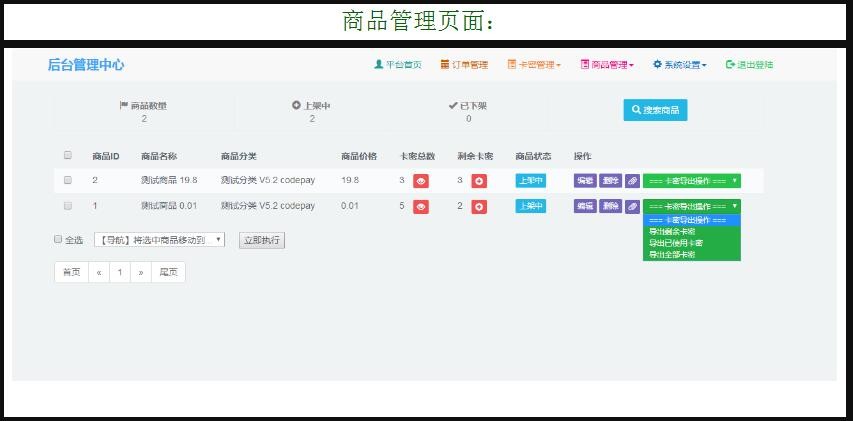Expand the 系统设置 navigation menu
Viewport: 853px width, 421px height.
[680, 65]
